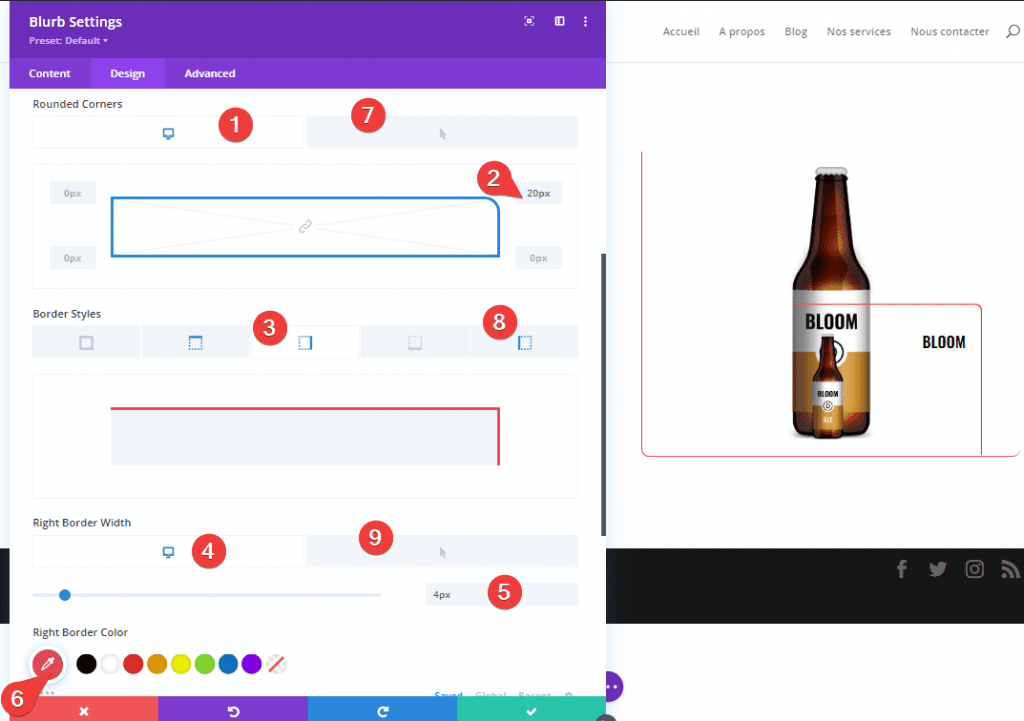This screenshot has width=1024, height=721.
Task: Click the Border Styles section label
Action: [67, 313]
